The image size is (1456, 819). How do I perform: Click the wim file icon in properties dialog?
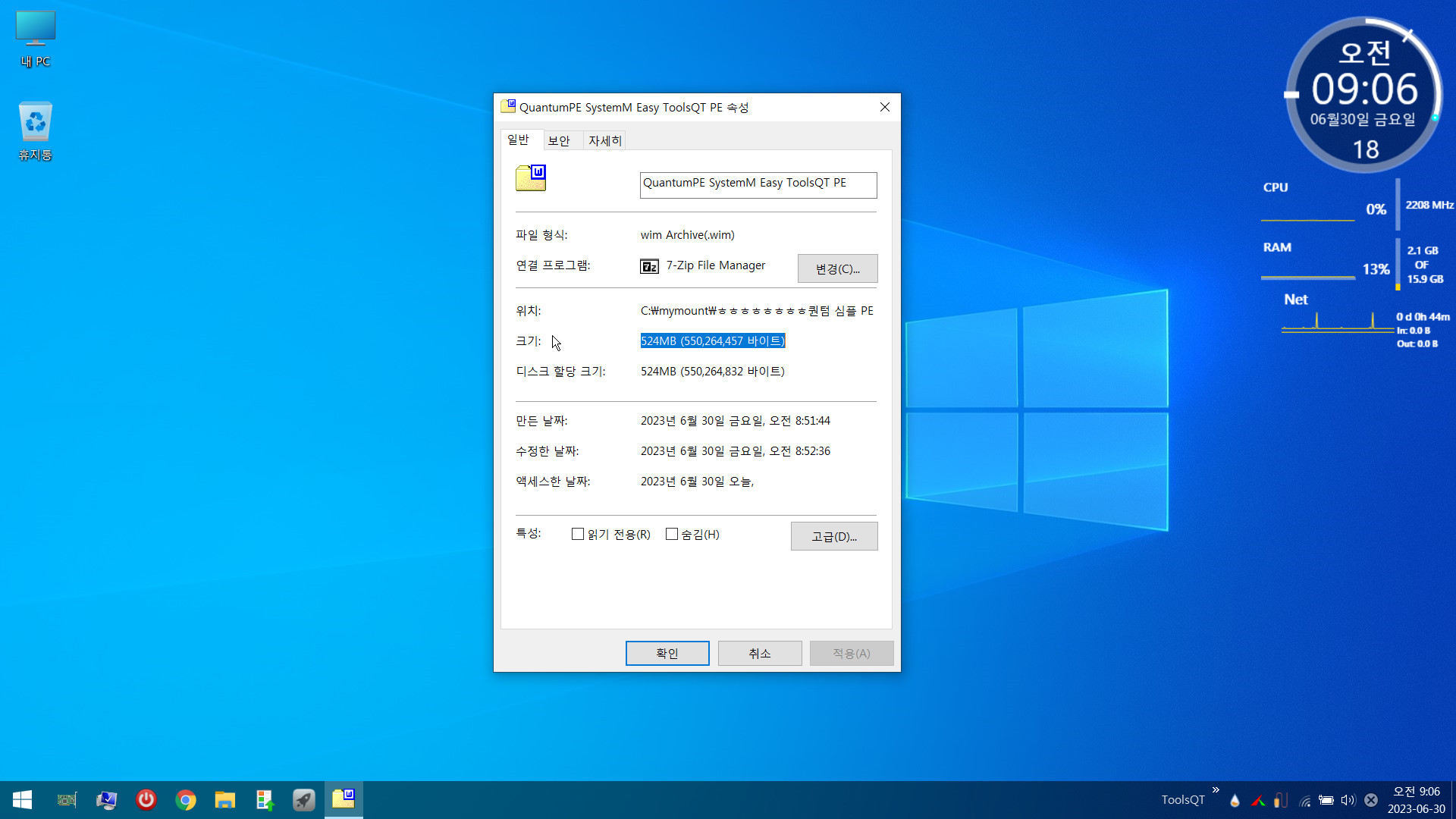[531, 177]
